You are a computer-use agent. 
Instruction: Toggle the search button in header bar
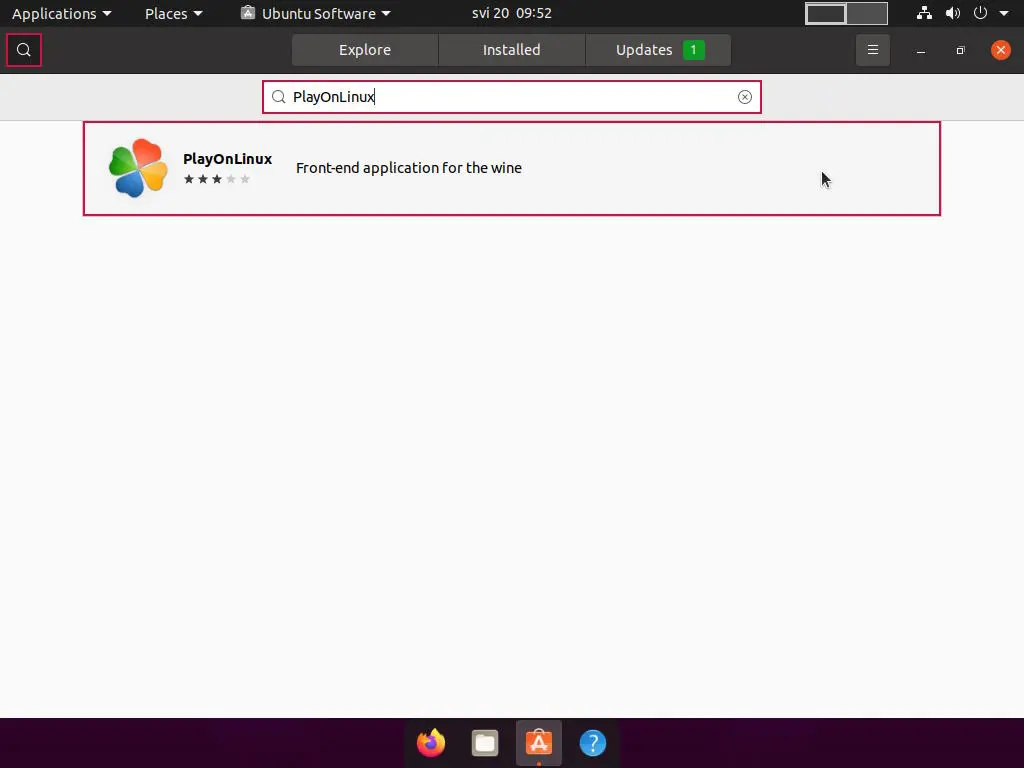[x=24, y=50]
